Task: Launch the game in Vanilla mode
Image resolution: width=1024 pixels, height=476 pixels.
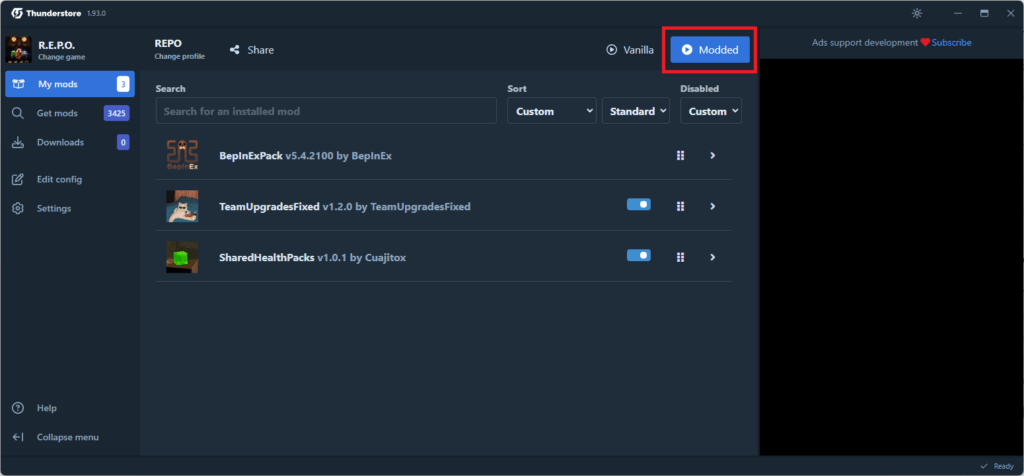Action: [630, 50]
